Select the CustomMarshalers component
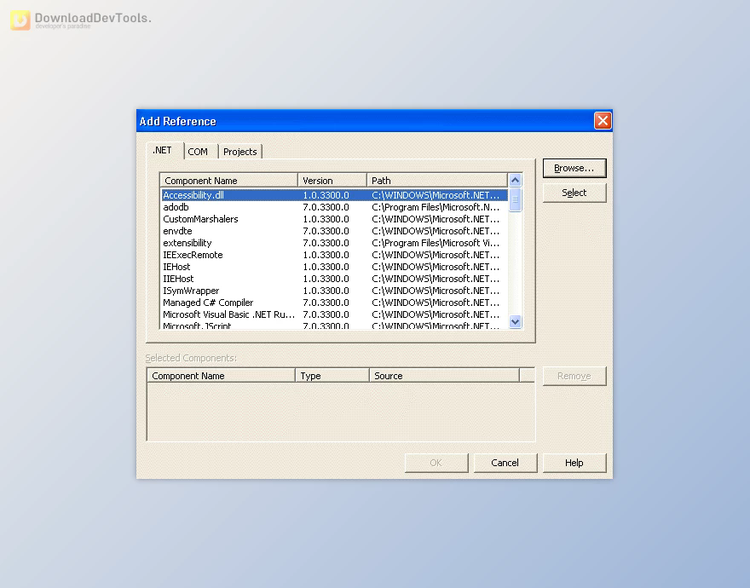The height and width of the screenshot is (588, 750). point(334,219)
